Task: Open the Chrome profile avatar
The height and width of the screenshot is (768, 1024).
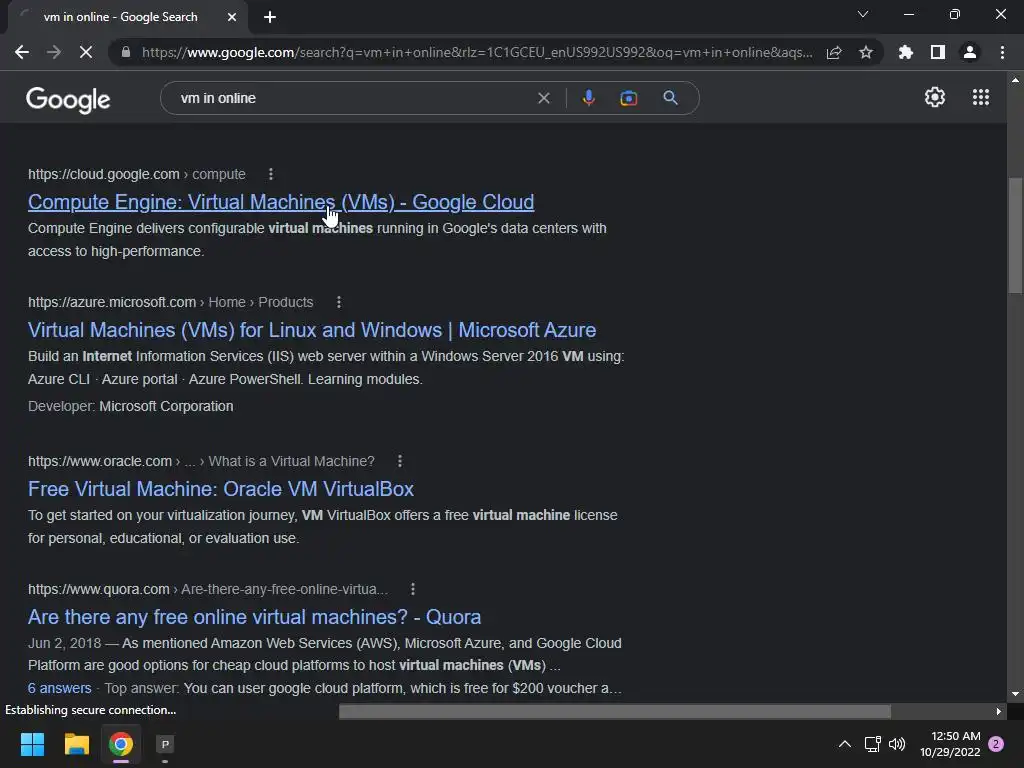Action: tap(970, 52)
